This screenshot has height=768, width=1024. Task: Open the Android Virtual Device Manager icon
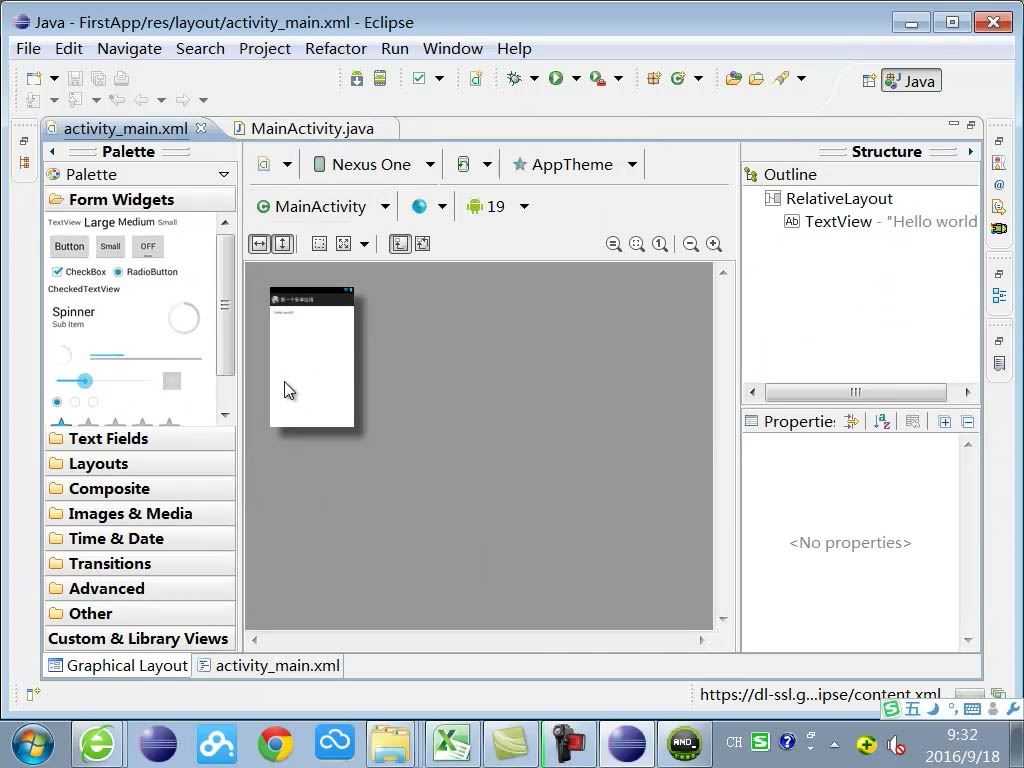[x=380, y=79]
